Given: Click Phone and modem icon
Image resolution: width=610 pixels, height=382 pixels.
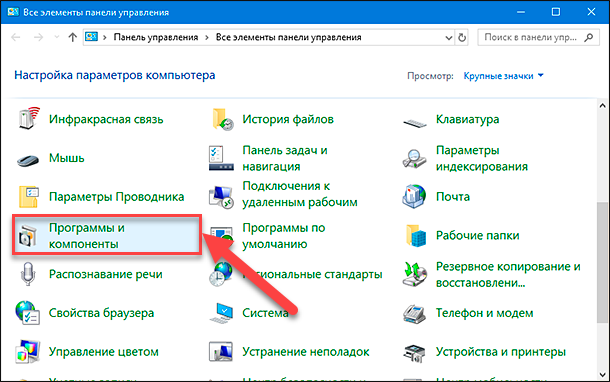Looking at the screenshot, I should (414, 314).
